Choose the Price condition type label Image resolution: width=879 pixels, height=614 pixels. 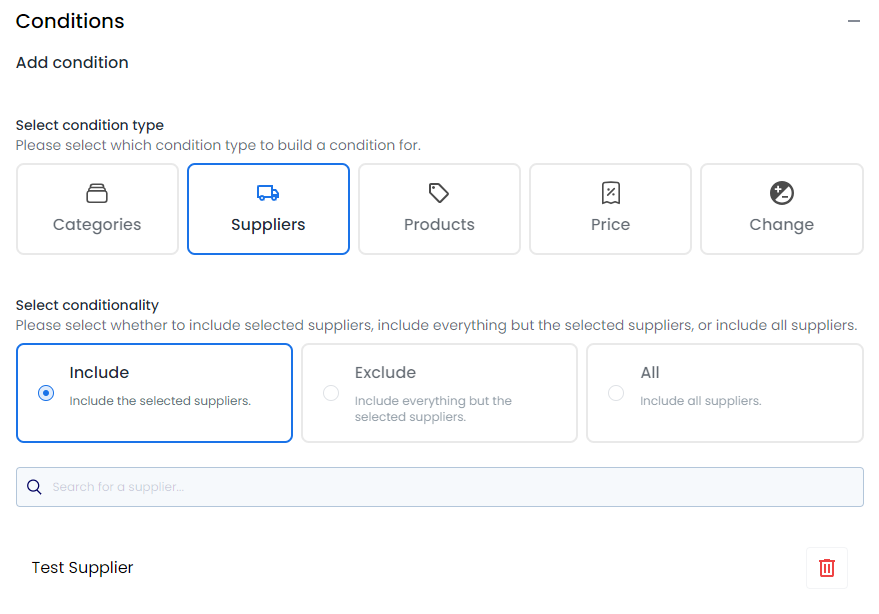(610, 224)
